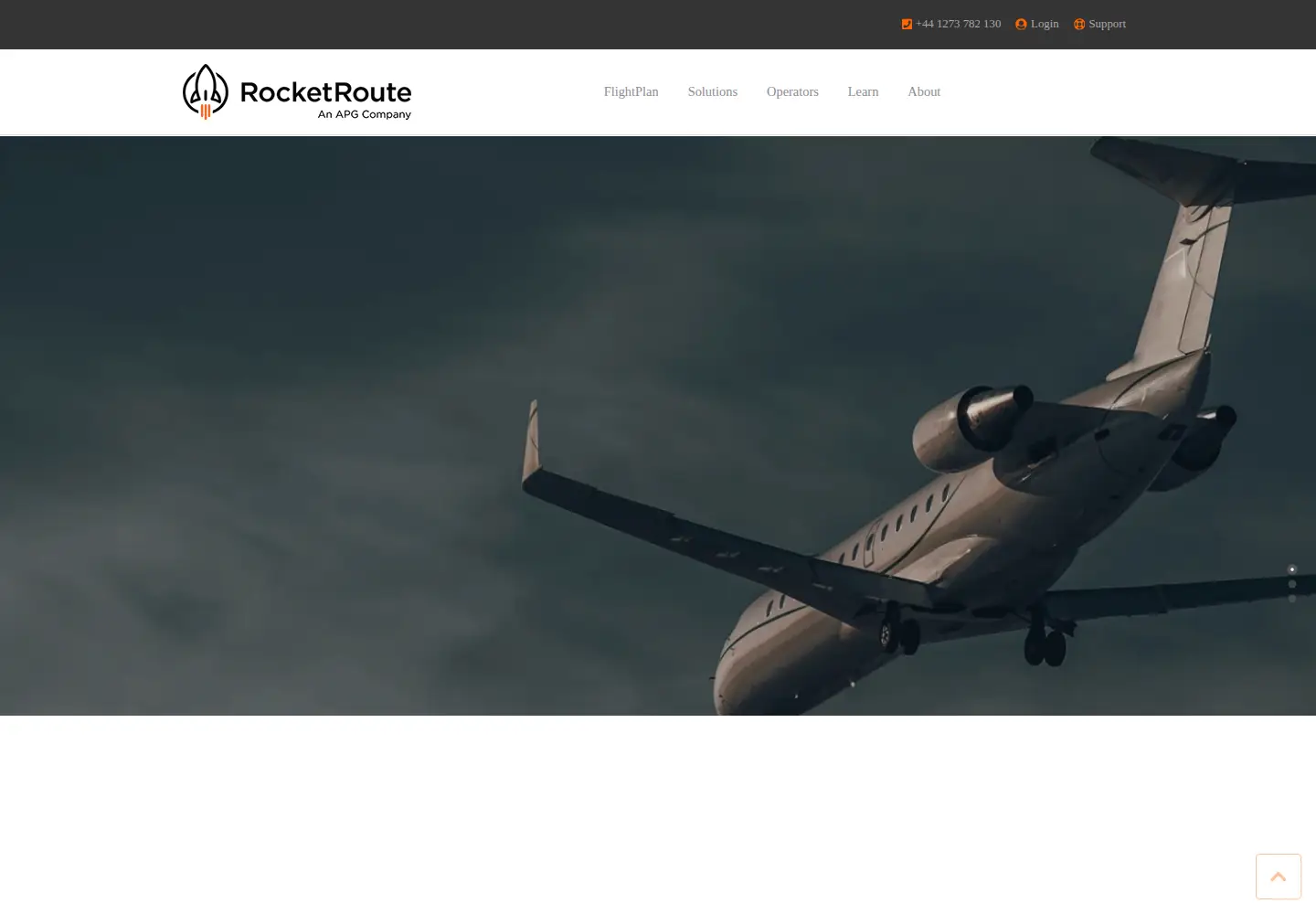The width and height of the screenshot is (1316, 914).
Task: Select the last slide indicator dot
Action: pos(1292,599)
